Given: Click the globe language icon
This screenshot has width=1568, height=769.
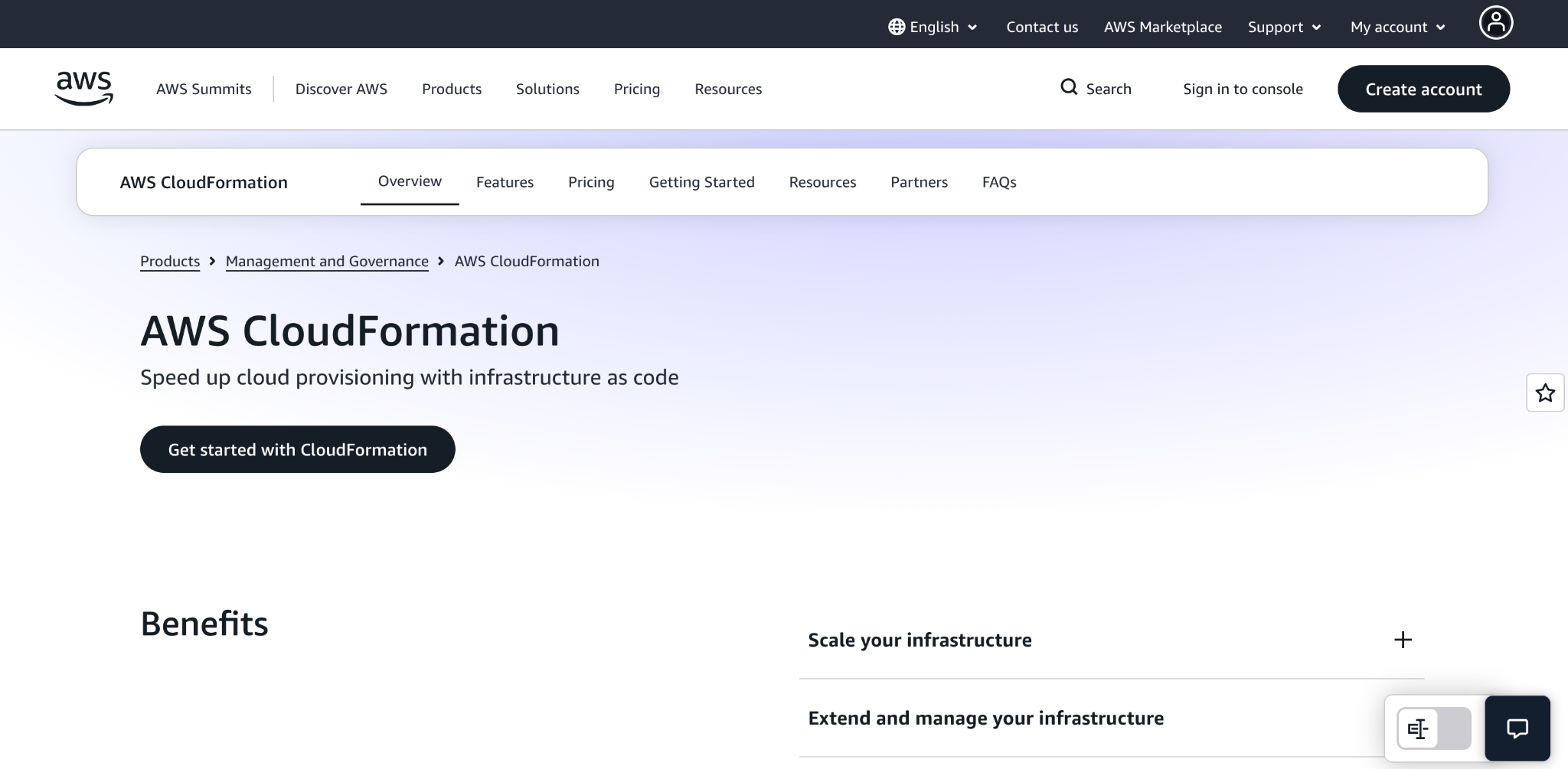Looking at the screenshot, I should click(x=897, y=27).
